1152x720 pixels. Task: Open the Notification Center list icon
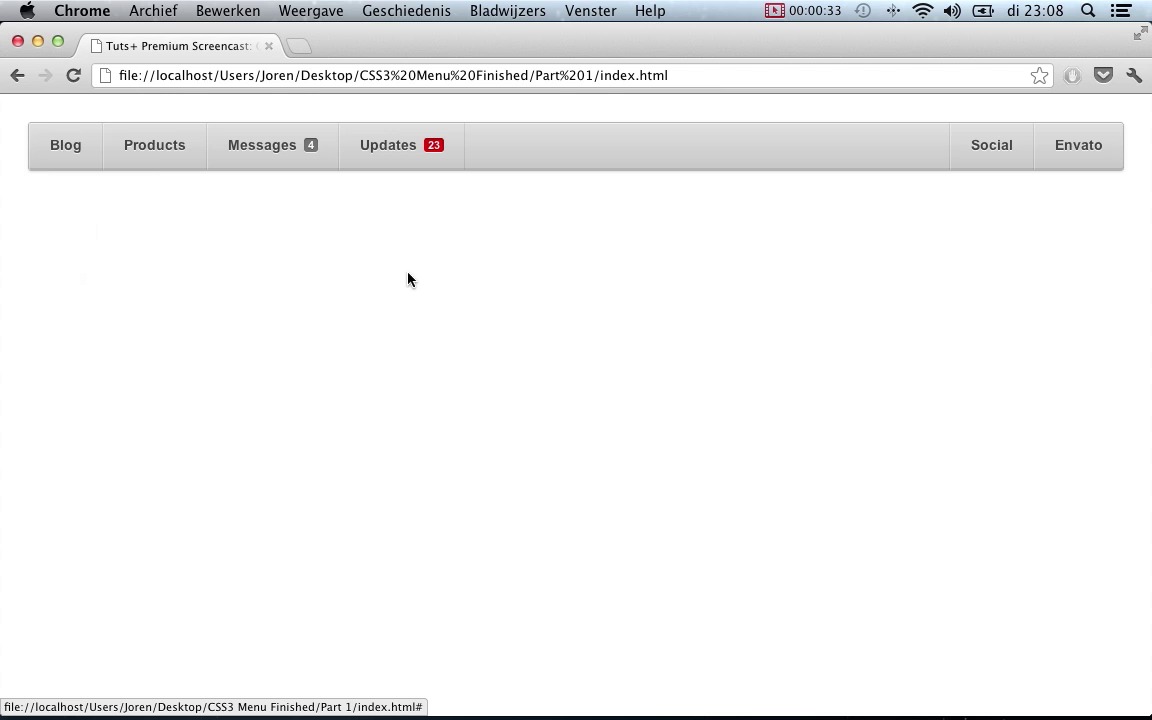point(1120,10)
